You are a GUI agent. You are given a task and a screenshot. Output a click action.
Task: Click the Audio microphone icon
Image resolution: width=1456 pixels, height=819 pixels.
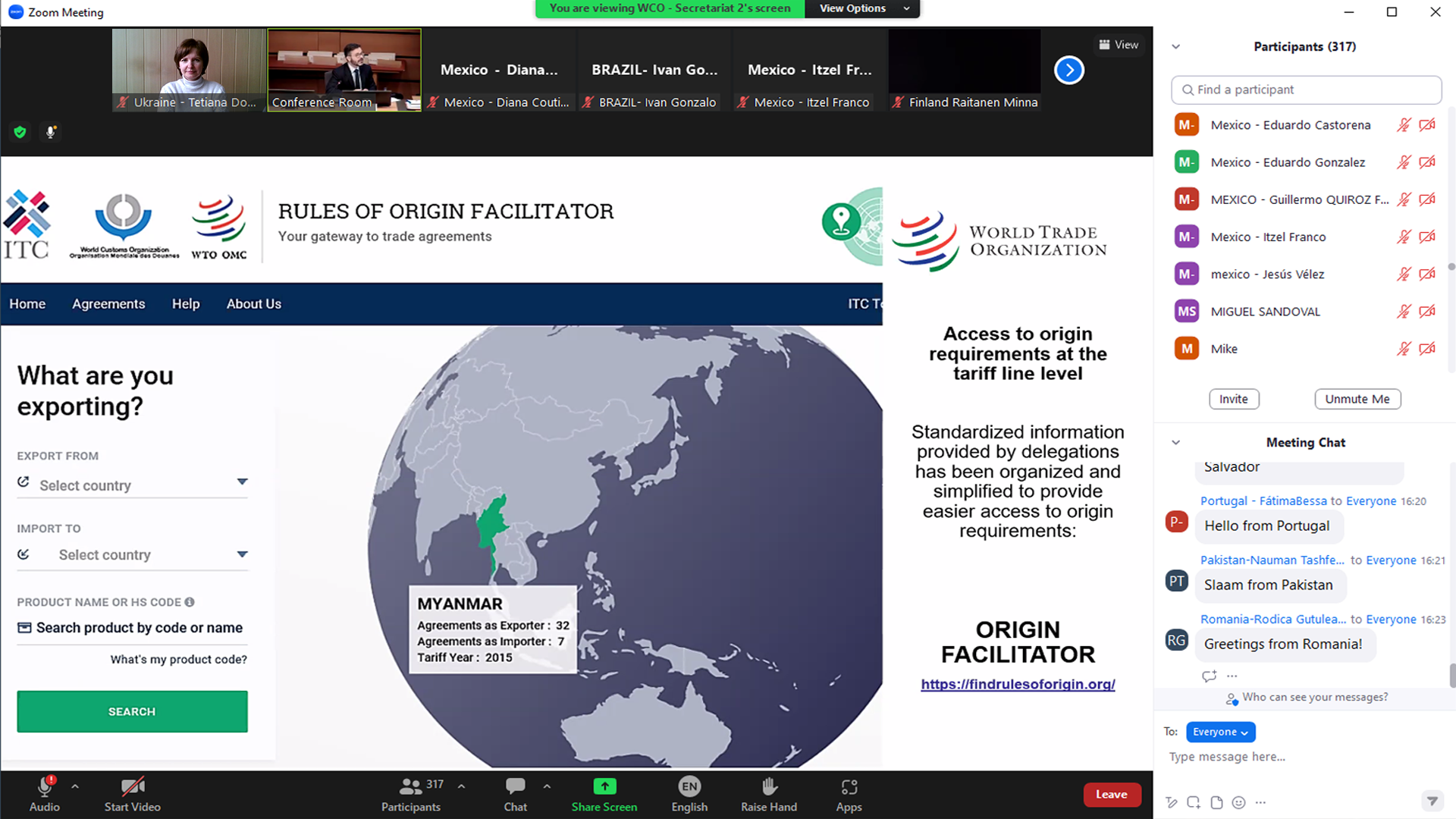[x=44, y=787]
